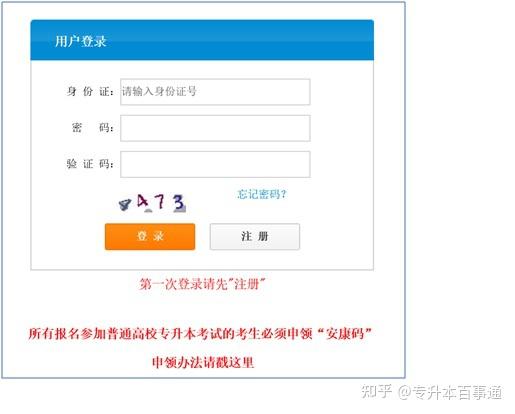Click the 注册 register button
The height and width of the screenshot is (414, 515).
(255, 236)
